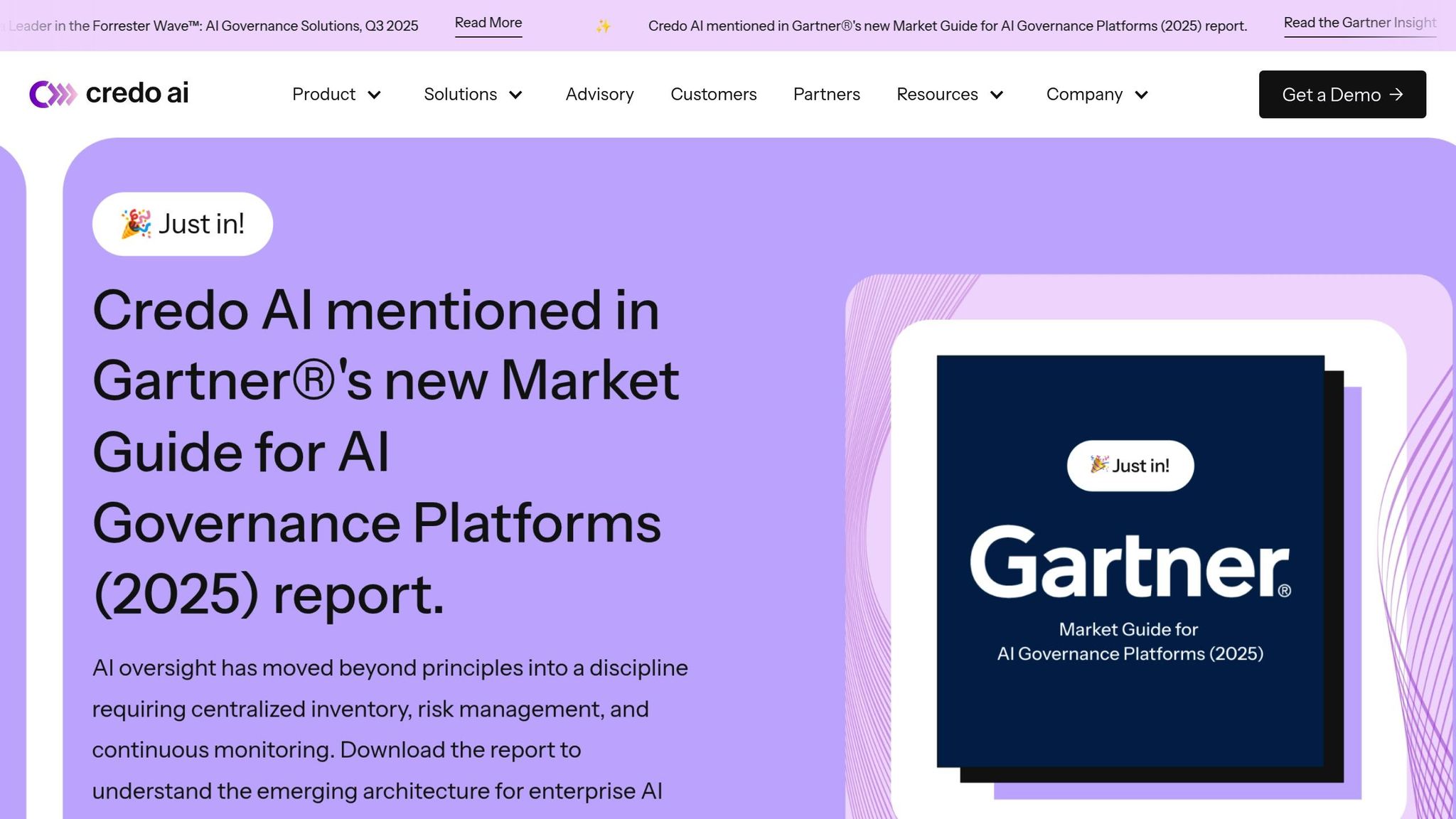The width and height of the screenshot is (1456, 819).
Task: Click the sparkles icon in announcement bar
Action: [x=603, y=26]
